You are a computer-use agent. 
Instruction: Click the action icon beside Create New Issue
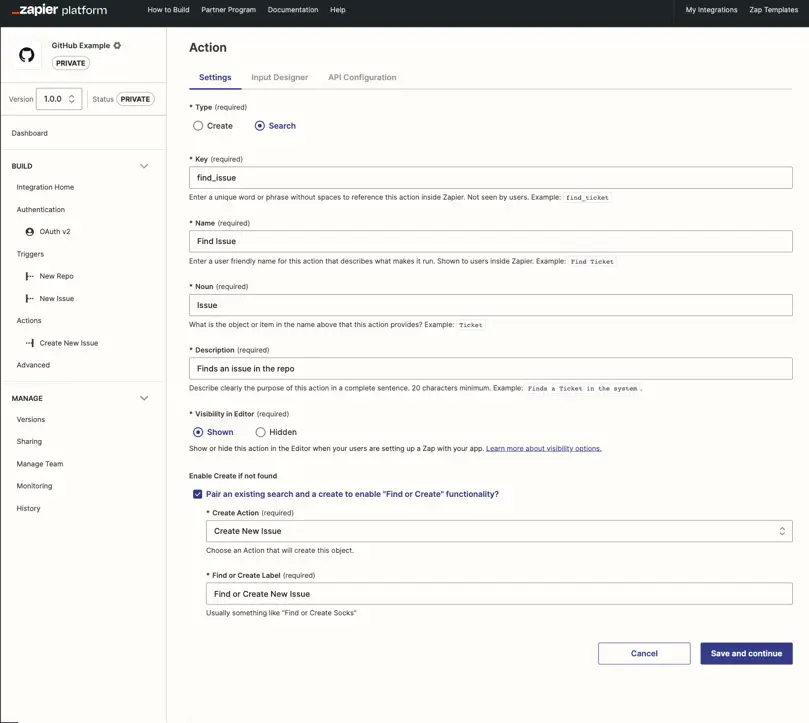click(30, 343)
